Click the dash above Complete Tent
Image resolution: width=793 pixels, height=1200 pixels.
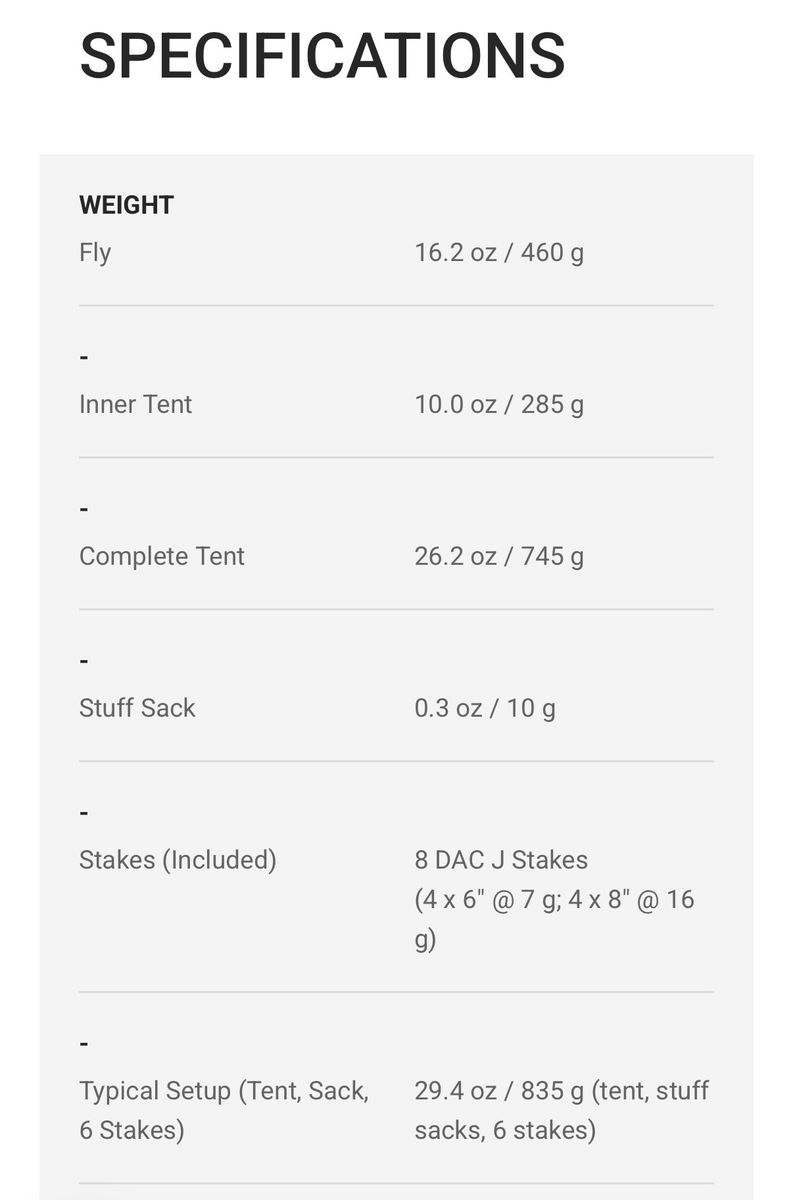coord(84,509)
